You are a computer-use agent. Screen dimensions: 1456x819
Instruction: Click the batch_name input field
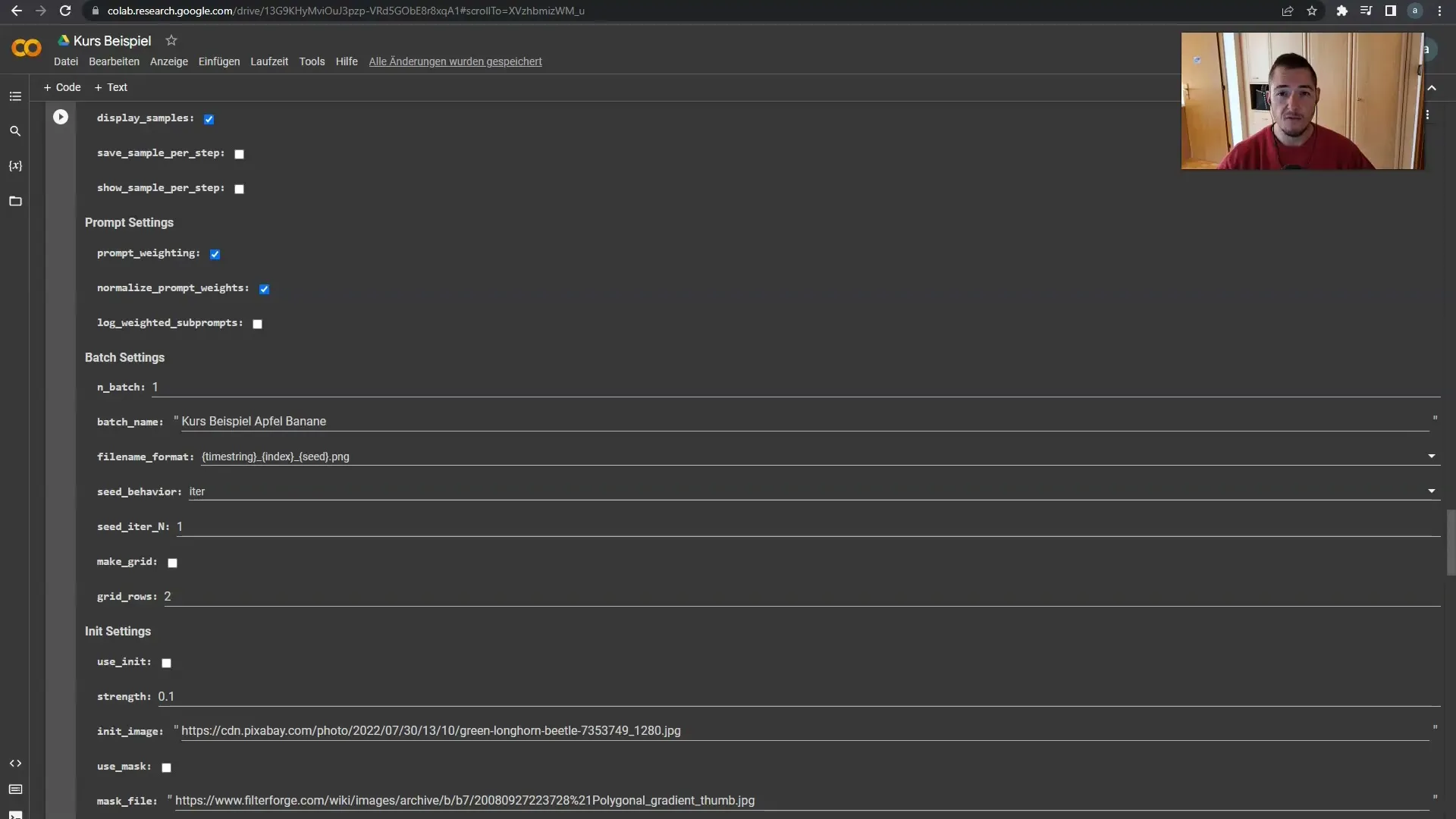[805, 422]
